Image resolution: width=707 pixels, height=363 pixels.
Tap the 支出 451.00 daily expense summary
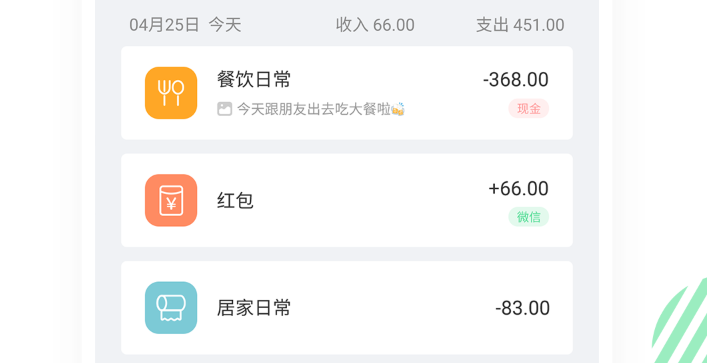click(520, 25)
